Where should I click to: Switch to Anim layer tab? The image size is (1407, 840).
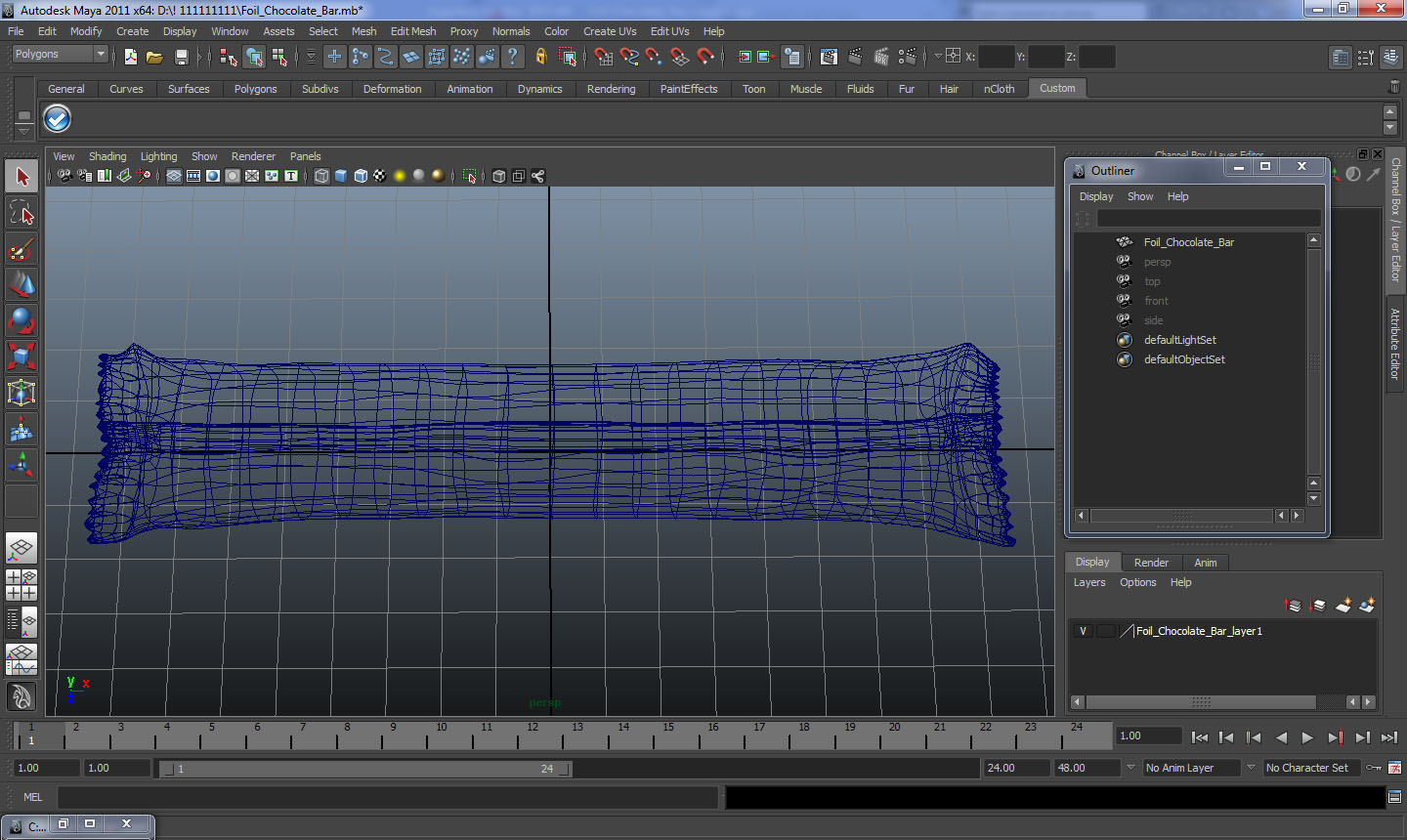1206,563
